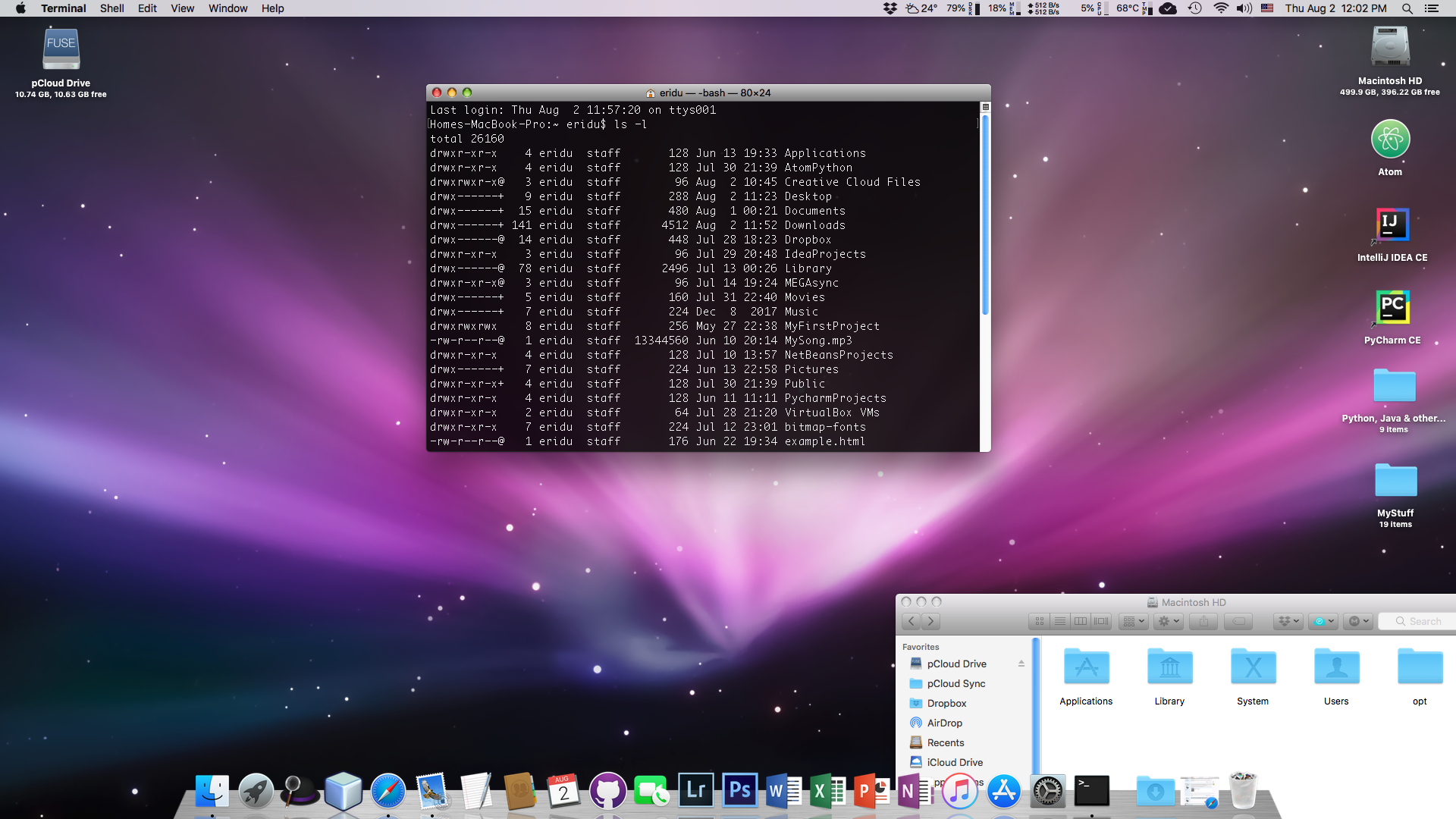
Task: Open volume control in menu bar
Action: point(1244,8)
